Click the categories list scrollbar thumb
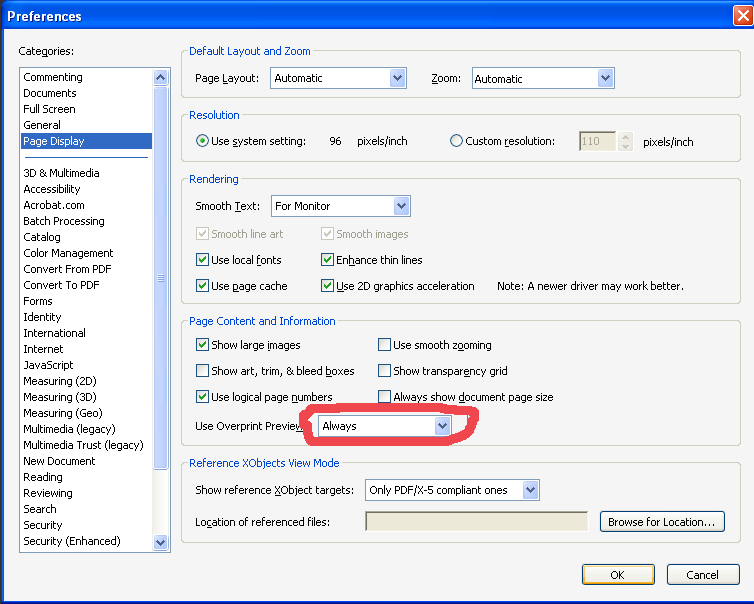Viewport: 754px width, 604px height. pos(161,277)
